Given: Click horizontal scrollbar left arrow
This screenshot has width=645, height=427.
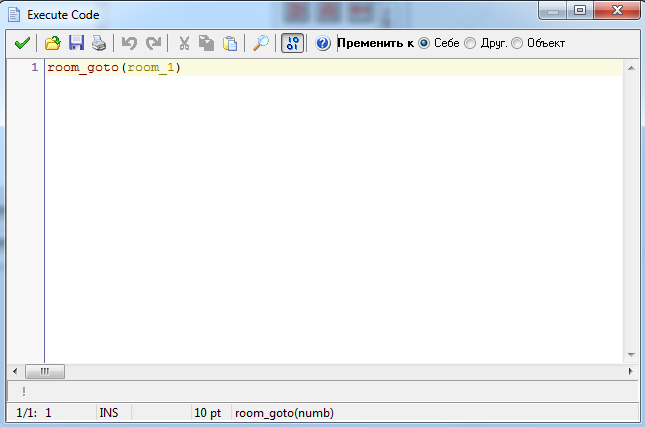Looking at the screenshot, I should (15, 371).
